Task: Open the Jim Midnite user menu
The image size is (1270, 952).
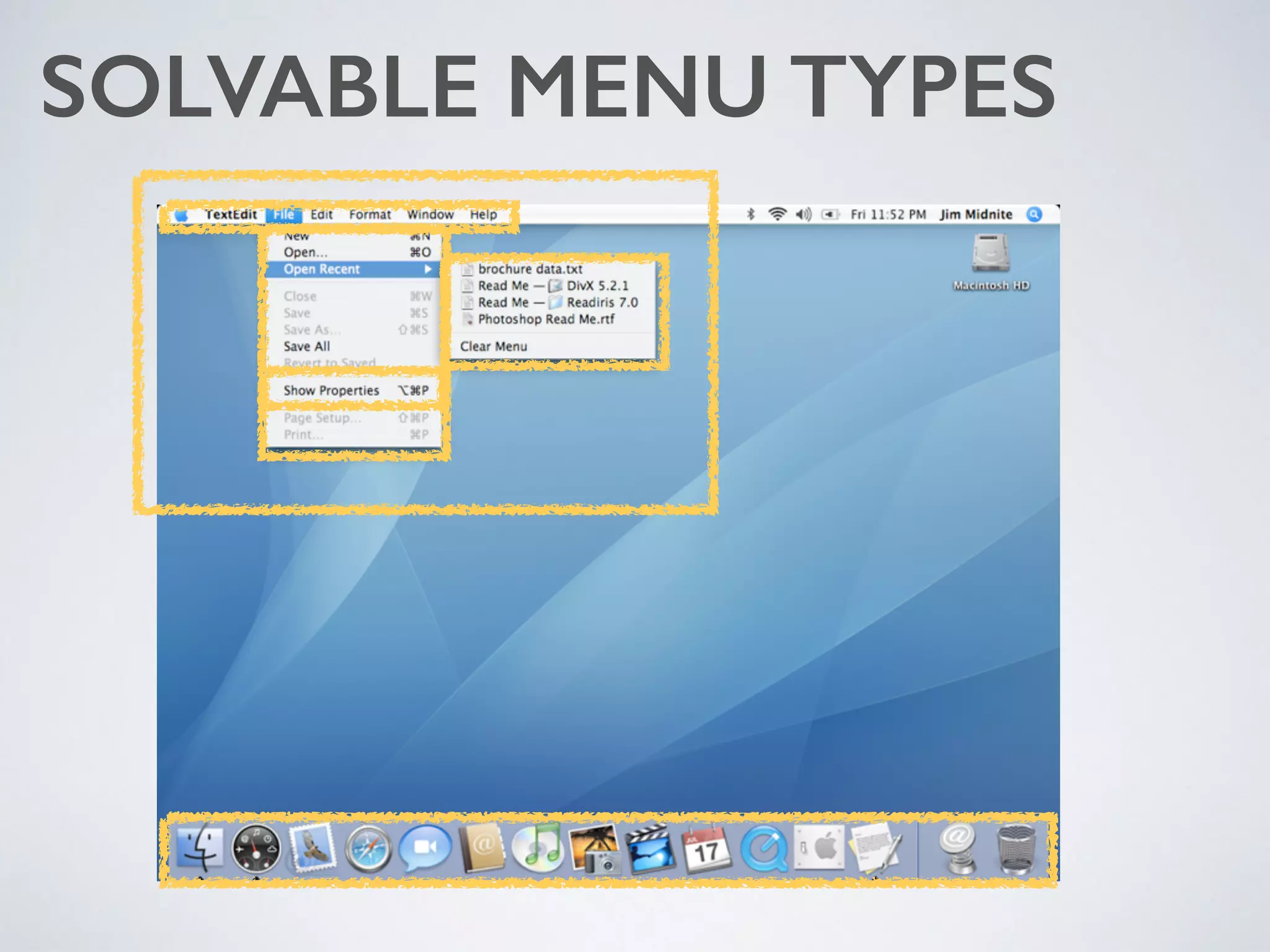Action: click(976, 214)
